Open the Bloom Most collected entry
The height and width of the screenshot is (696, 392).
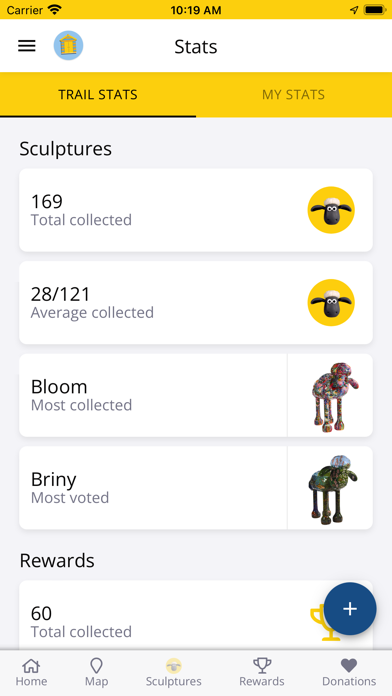tap(196, 395)
